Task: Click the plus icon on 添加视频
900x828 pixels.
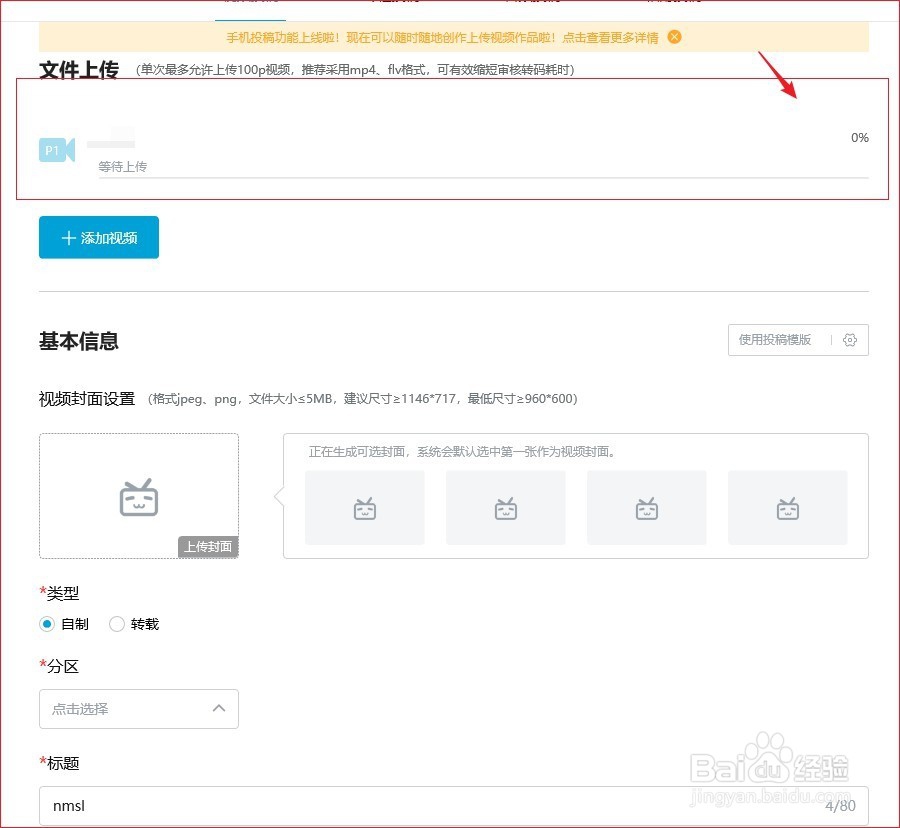Action: coord(68,237)
